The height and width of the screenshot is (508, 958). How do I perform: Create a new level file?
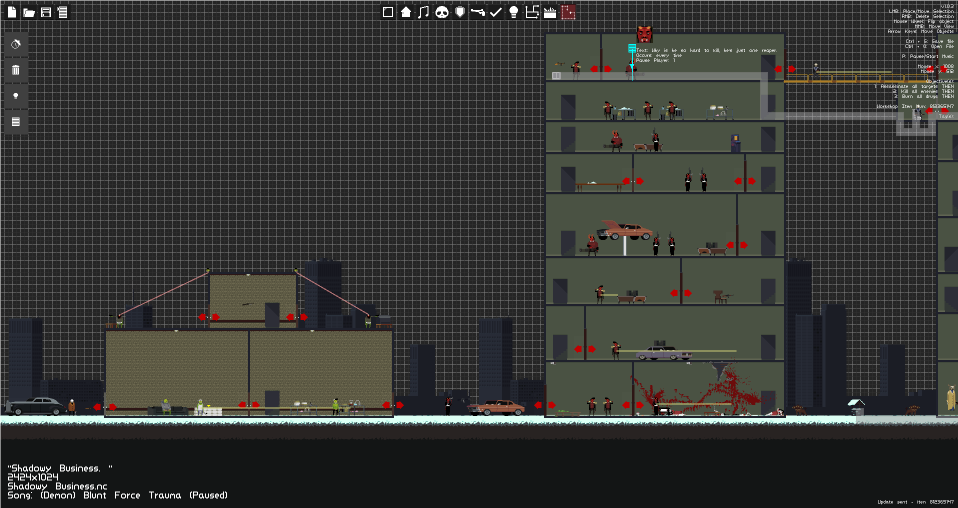(12, 12)
